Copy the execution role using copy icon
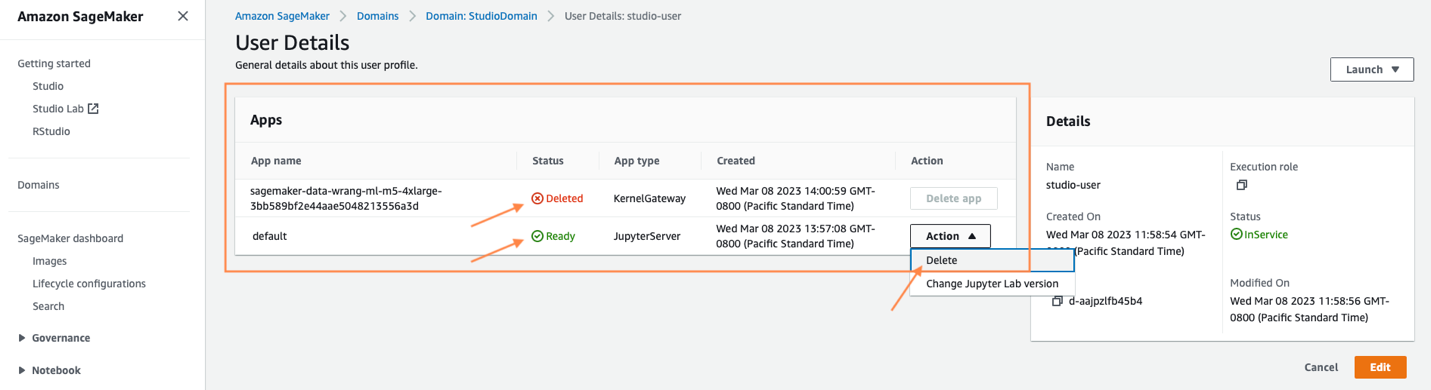1431x390 pixels. pos(1241,185)
